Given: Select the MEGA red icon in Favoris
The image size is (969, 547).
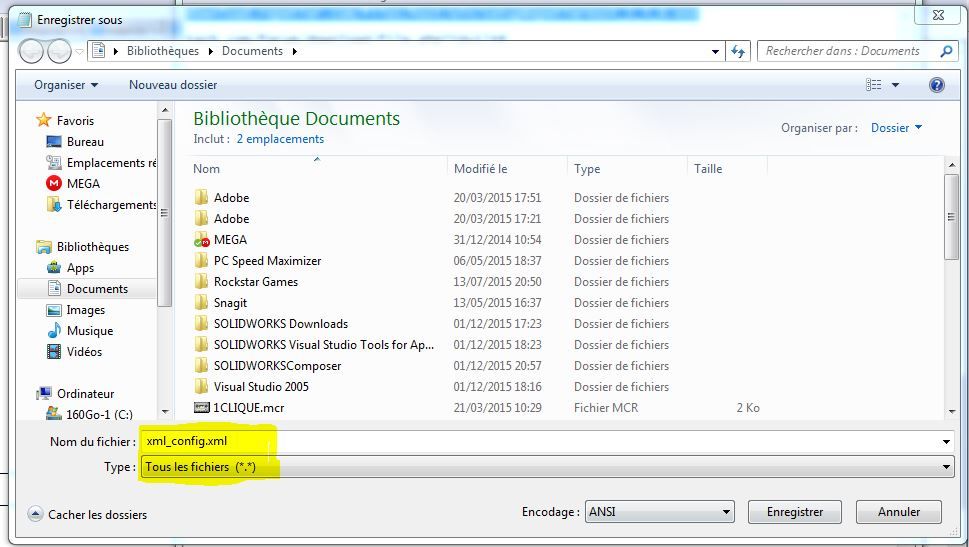Looking at the screenshot, I should pos(54,184).
